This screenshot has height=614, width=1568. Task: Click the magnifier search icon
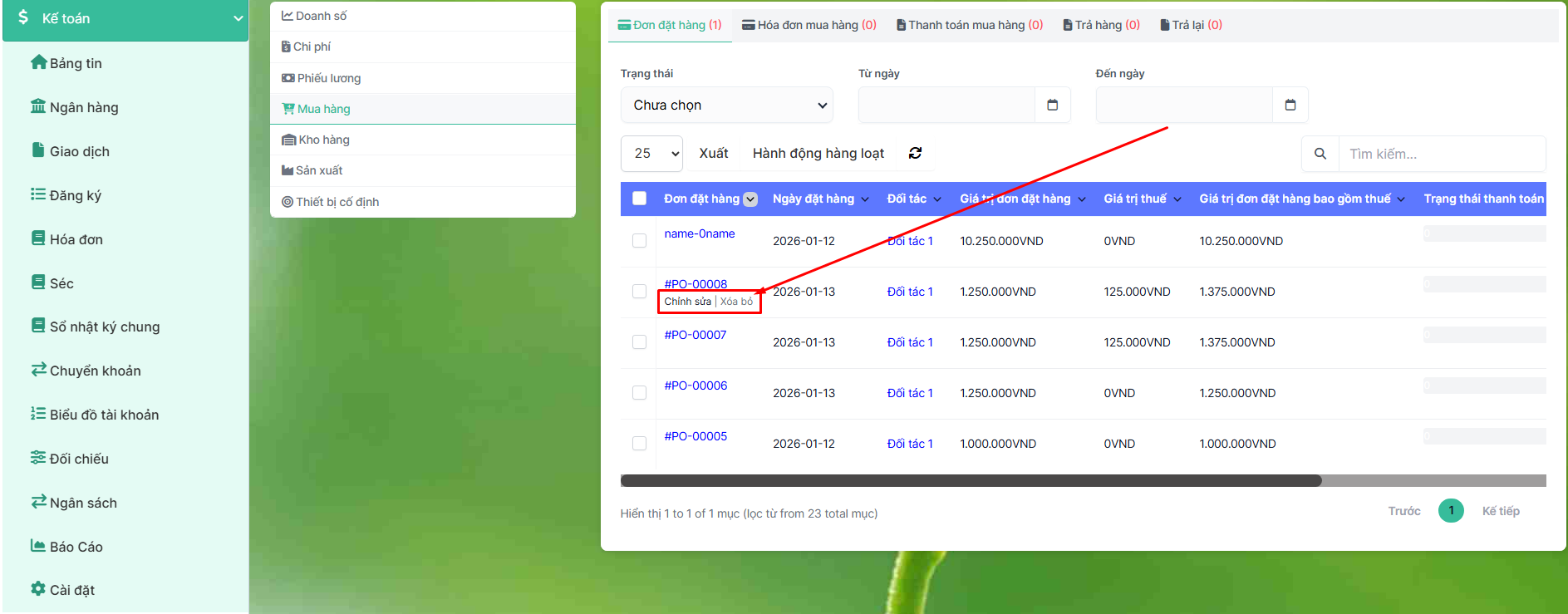pos(1320,154)
